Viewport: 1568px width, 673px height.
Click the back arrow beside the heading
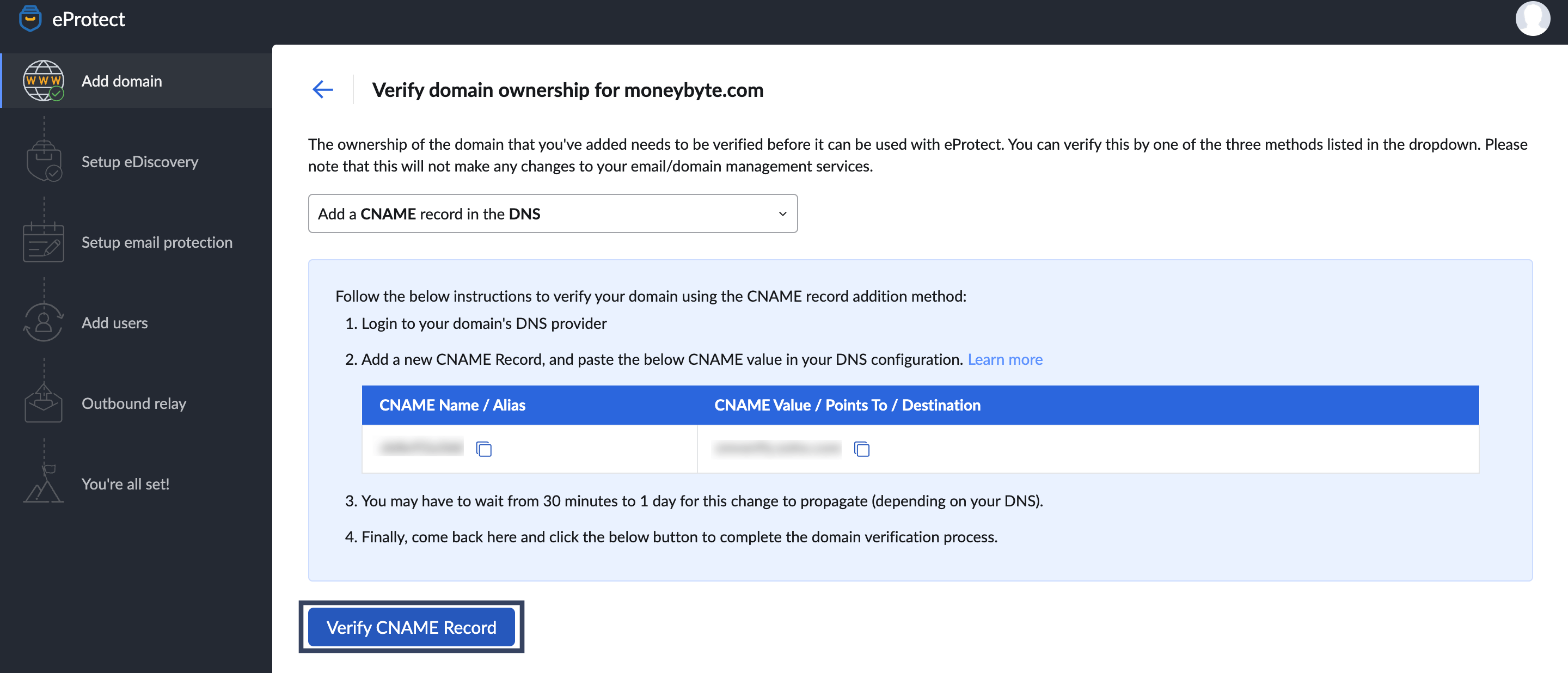pyautogui.click(x=323, y=89)
